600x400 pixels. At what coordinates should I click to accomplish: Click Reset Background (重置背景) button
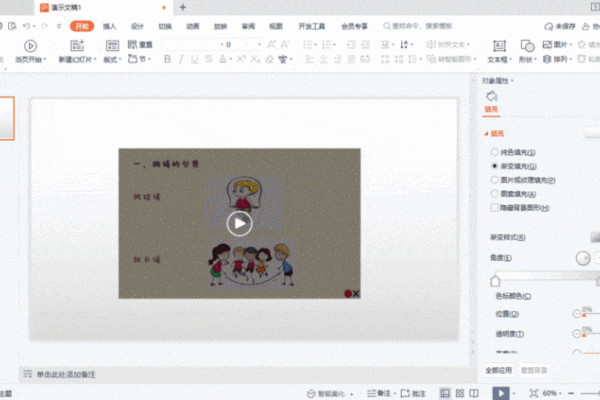tap(534, 370)
